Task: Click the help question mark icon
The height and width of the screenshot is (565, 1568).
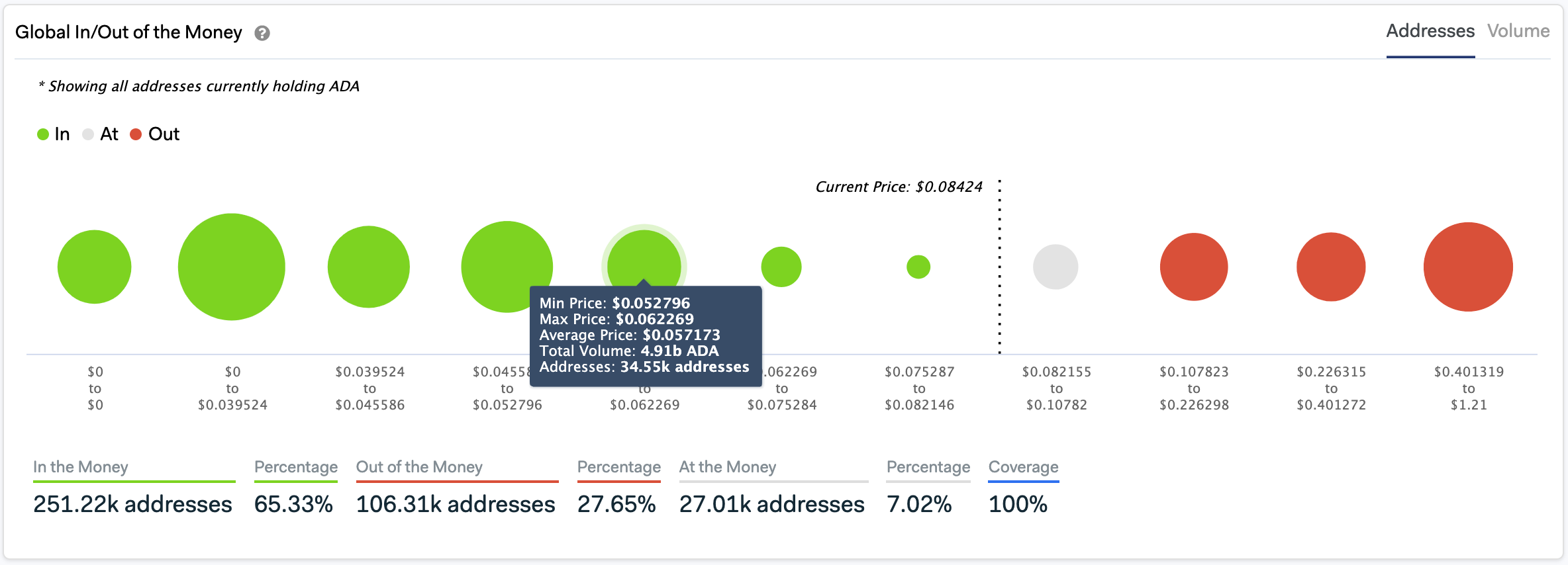Action: pos(262,33)
